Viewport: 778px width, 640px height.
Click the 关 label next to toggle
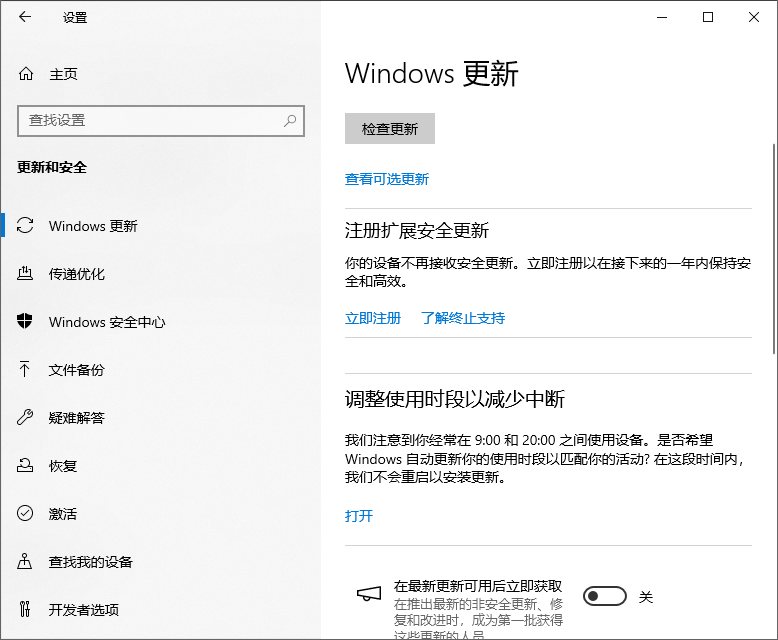646,597
